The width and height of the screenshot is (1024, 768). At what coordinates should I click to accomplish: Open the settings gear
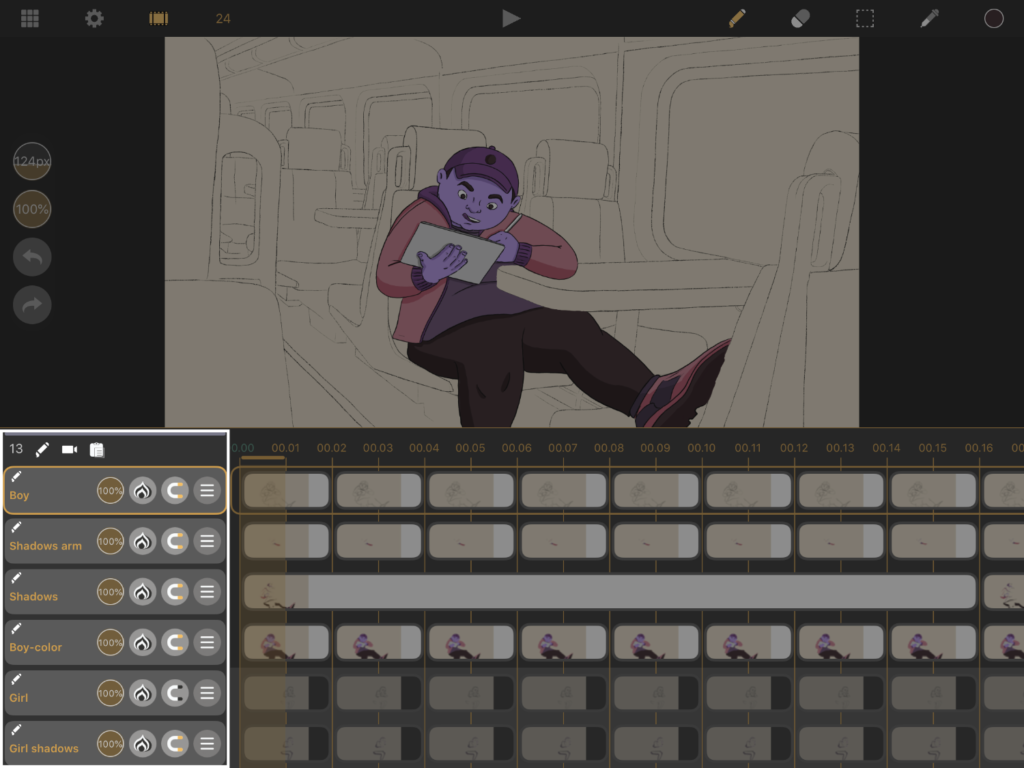94,18
